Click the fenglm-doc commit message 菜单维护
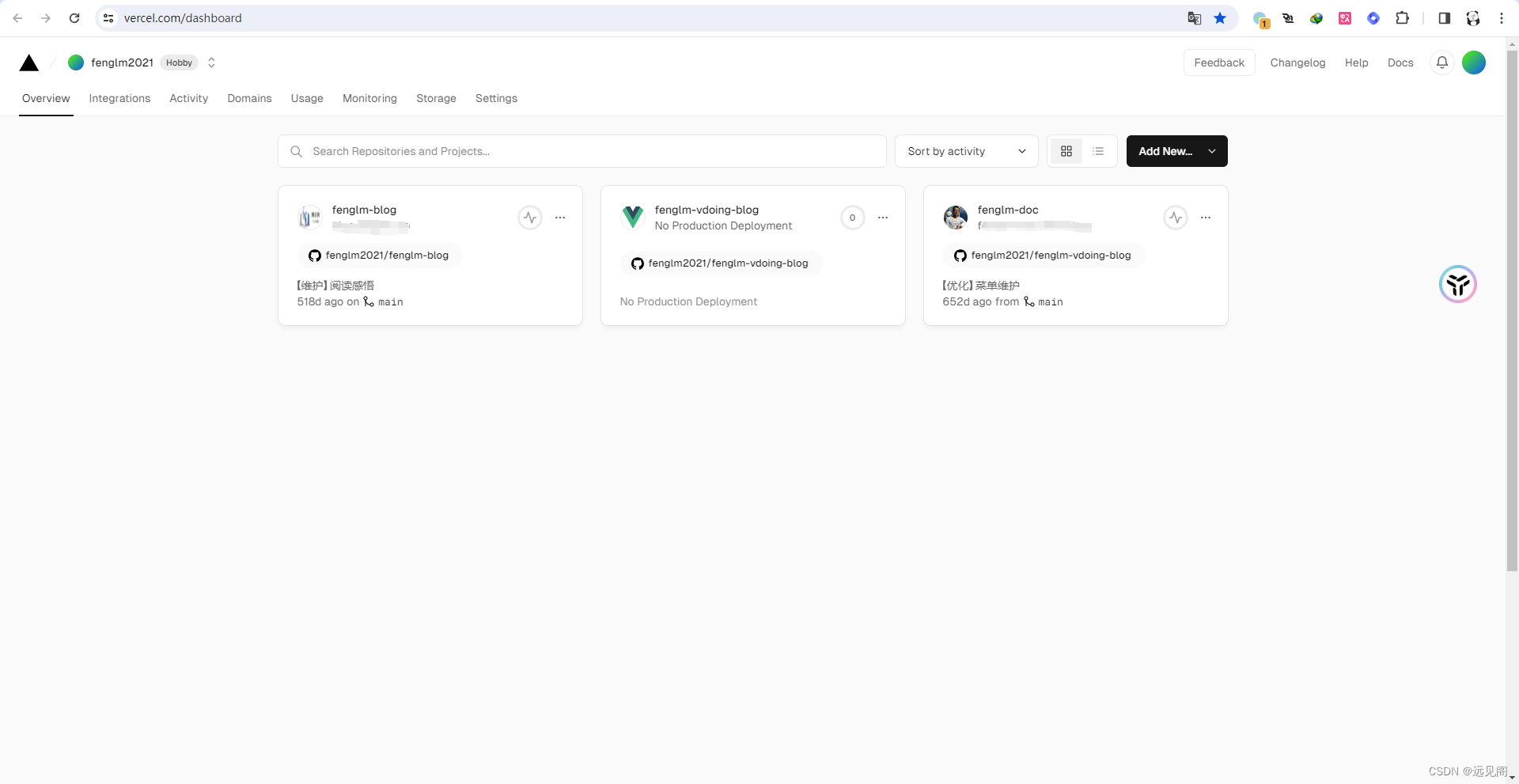This screenshot has width=1519, height=784. tap(981, 286)
